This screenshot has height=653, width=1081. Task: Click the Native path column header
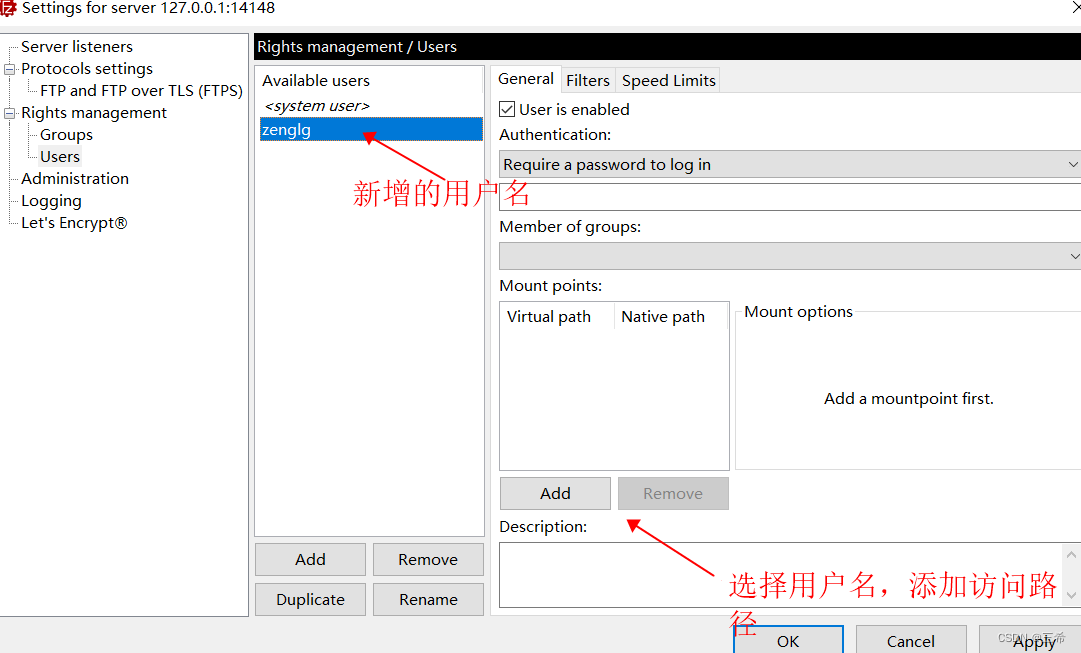pos(670,317)
